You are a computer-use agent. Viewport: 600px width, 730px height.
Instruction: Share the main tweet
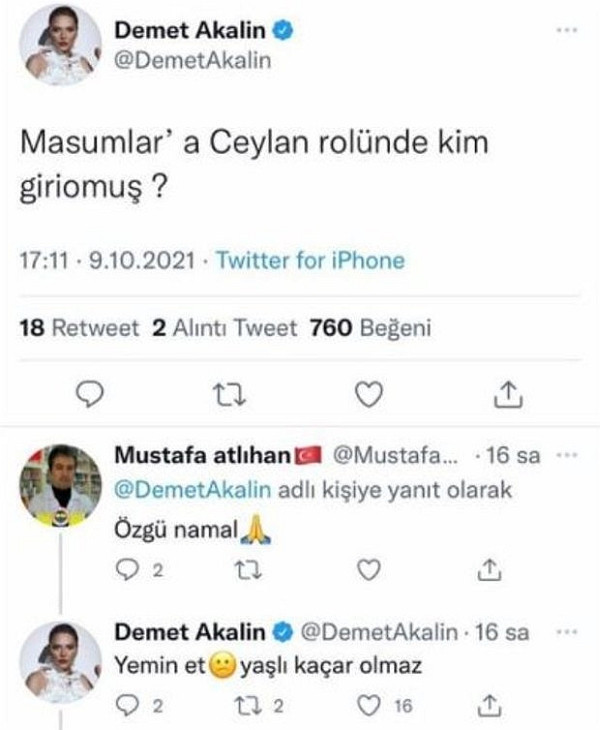tap(509, 397)
